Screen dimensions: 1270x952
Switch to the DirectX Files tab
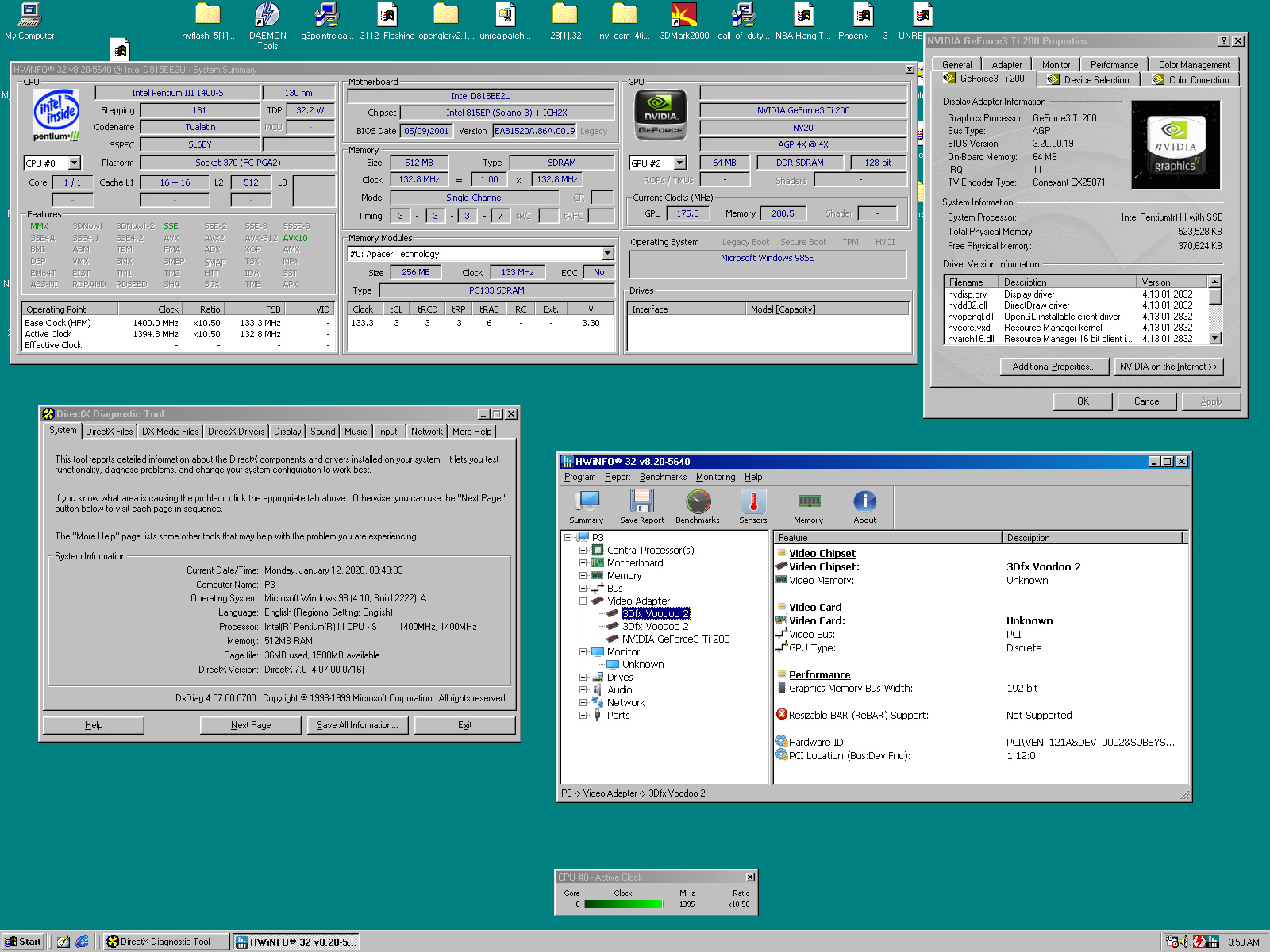click(110, 432)
